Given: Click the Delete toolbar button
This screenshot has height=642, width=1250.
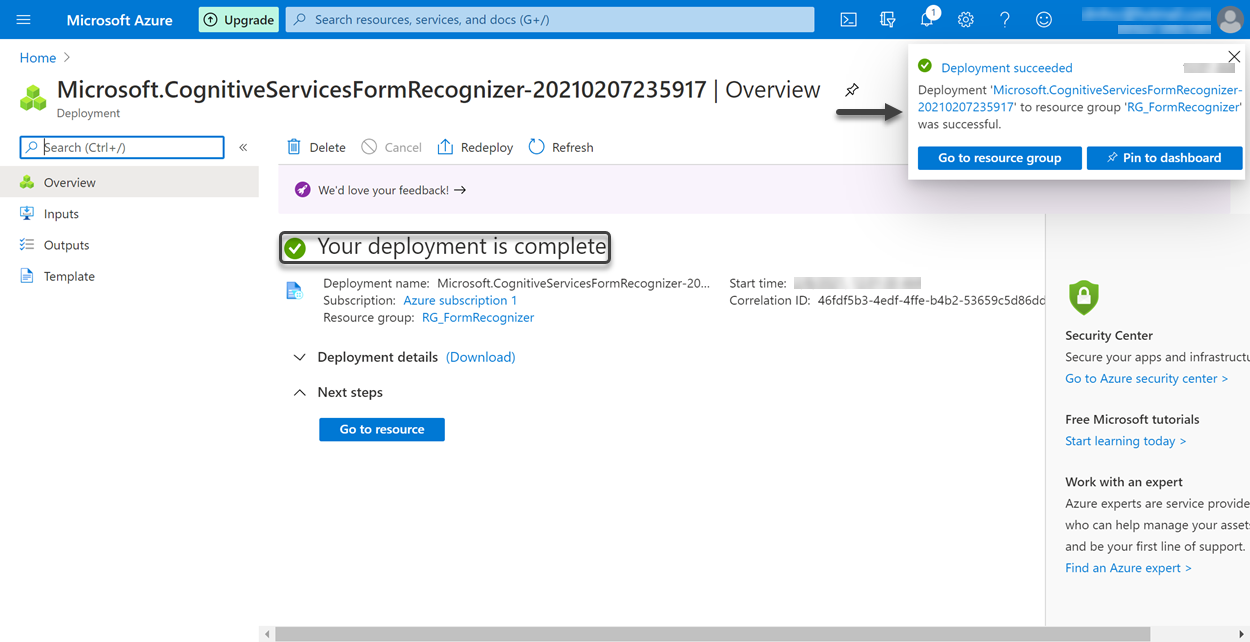Looking at the screenshot, I should (316, 147).
